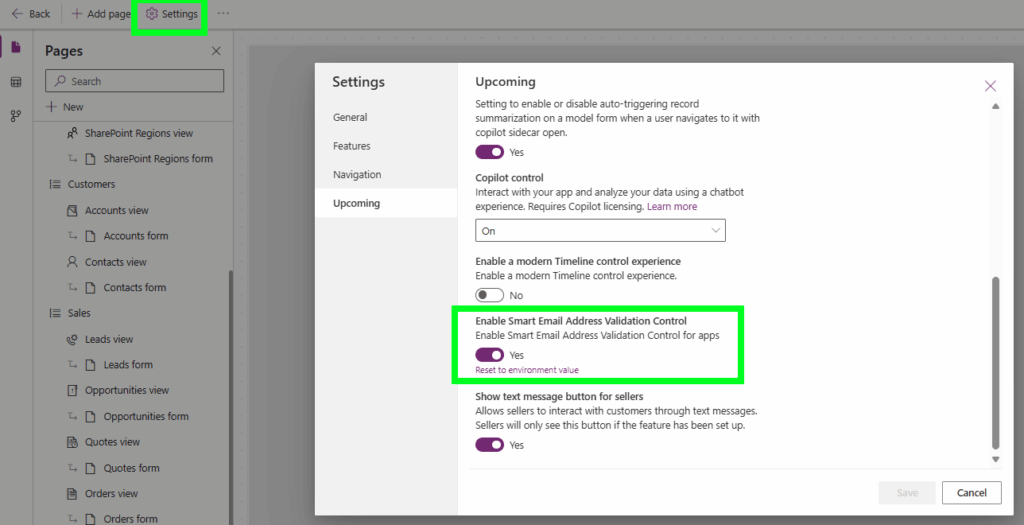Click the Search box in Pages panel
Screen dimensions: 1024x525
(135, 81)
